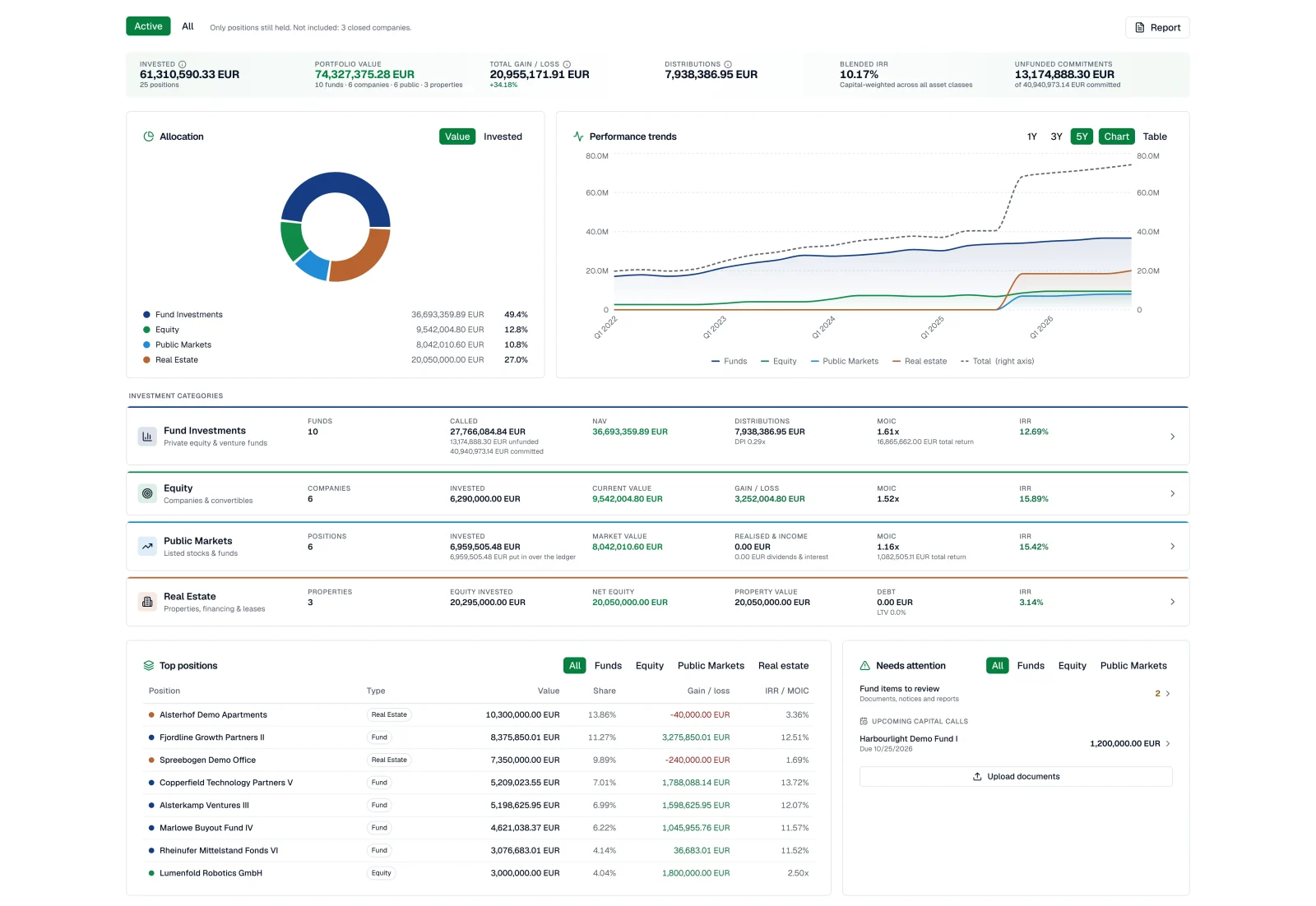Filter Top positions by Public Markets
This screenshot has width=1316, height=906.
(x=711, y=666)
